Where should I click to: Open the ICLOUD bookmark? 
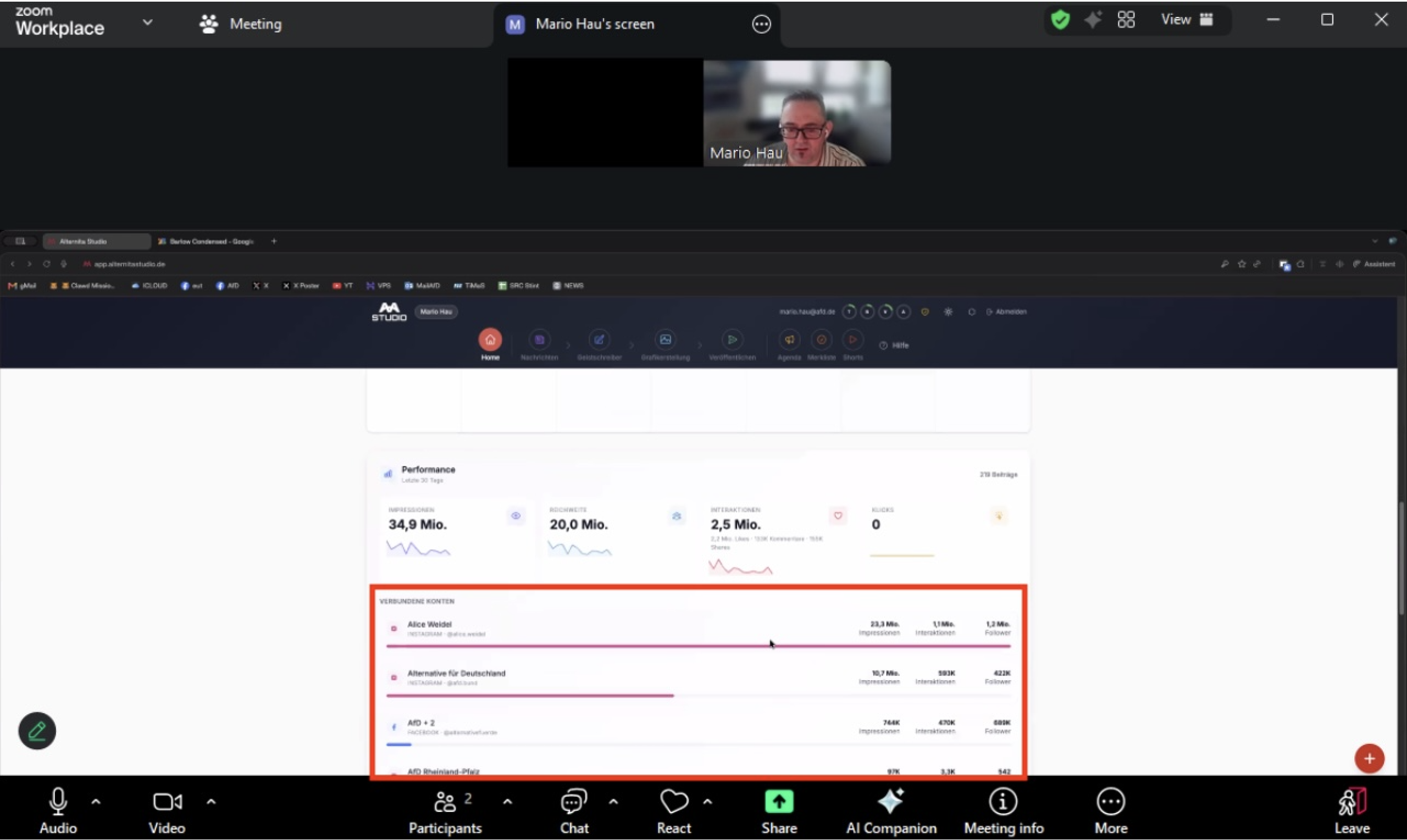(x=149, y=286)
